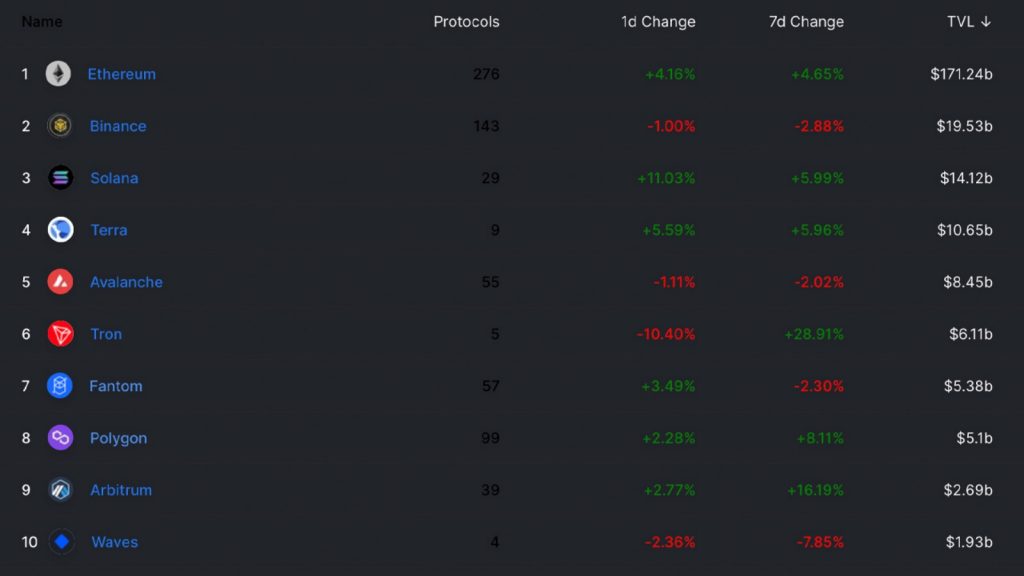Screen dimensions: 1024x576
Task: Click the Terra chain logo icon
Action: pos(60,230)
